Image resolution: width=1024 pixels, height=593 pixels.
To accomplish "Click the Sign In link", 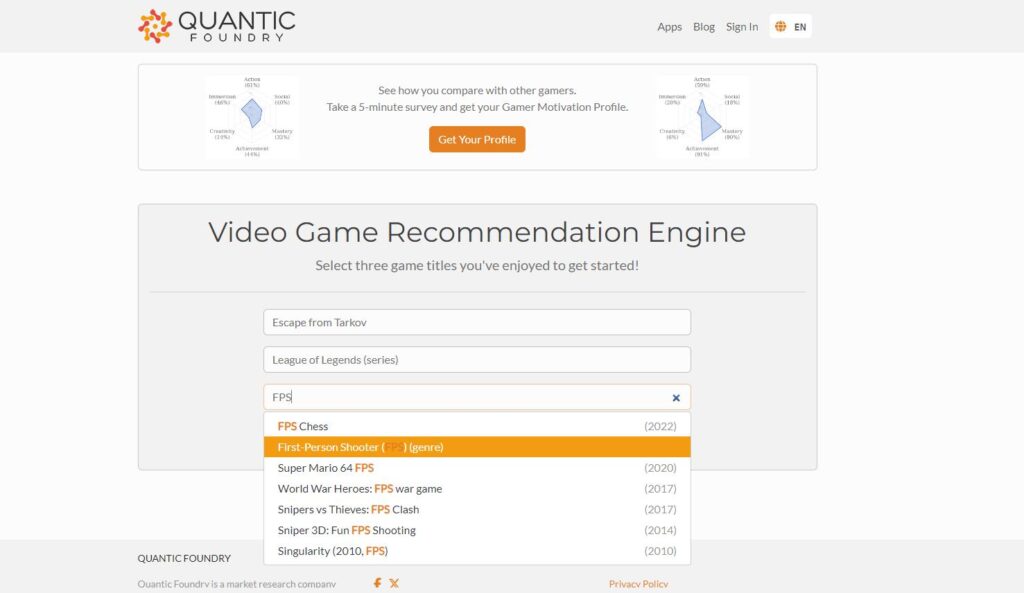I will [x=741, y=27].
